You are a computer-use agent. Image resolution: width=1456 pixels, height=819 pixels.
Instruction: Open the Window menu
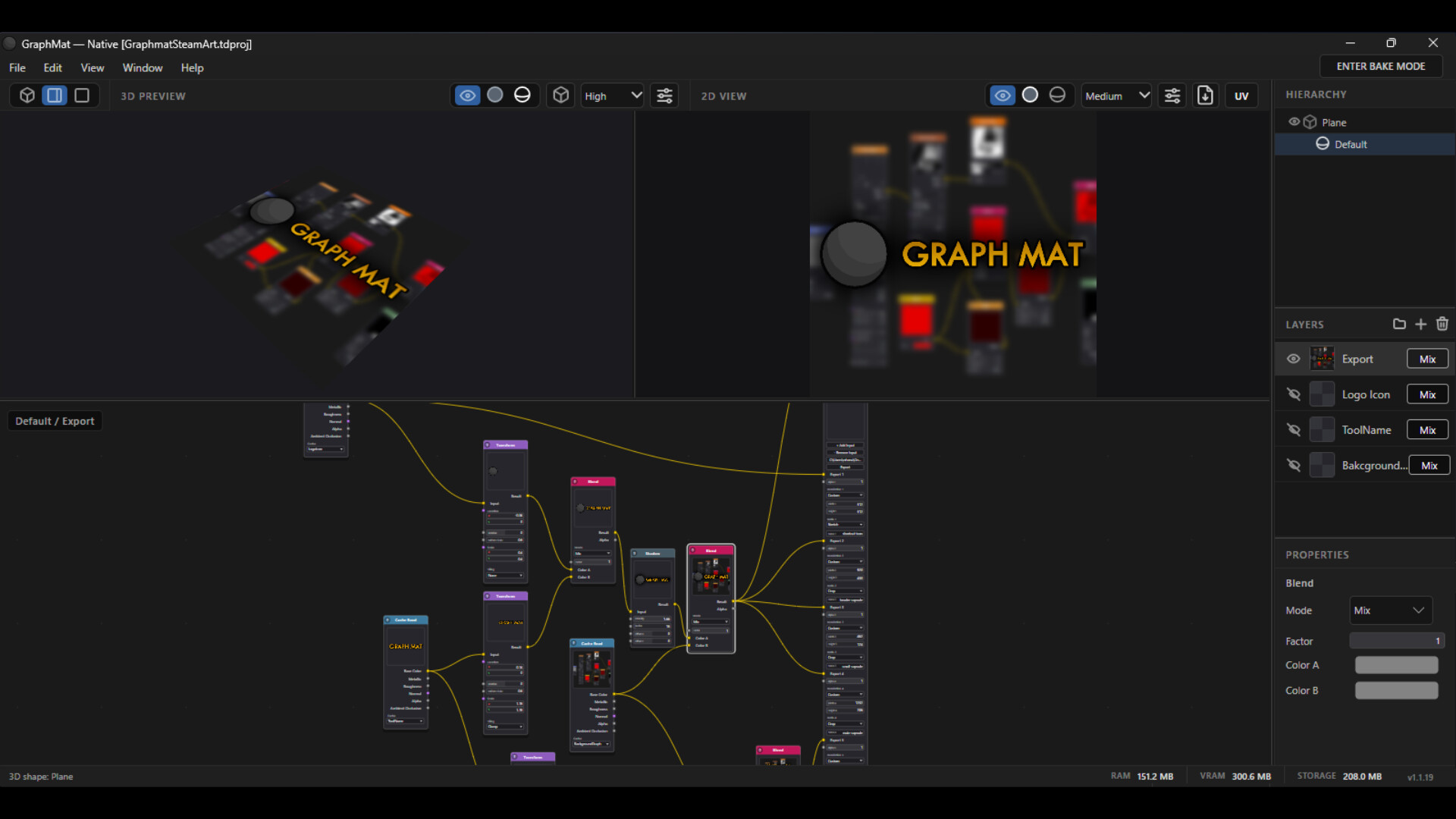pos(143,67)
